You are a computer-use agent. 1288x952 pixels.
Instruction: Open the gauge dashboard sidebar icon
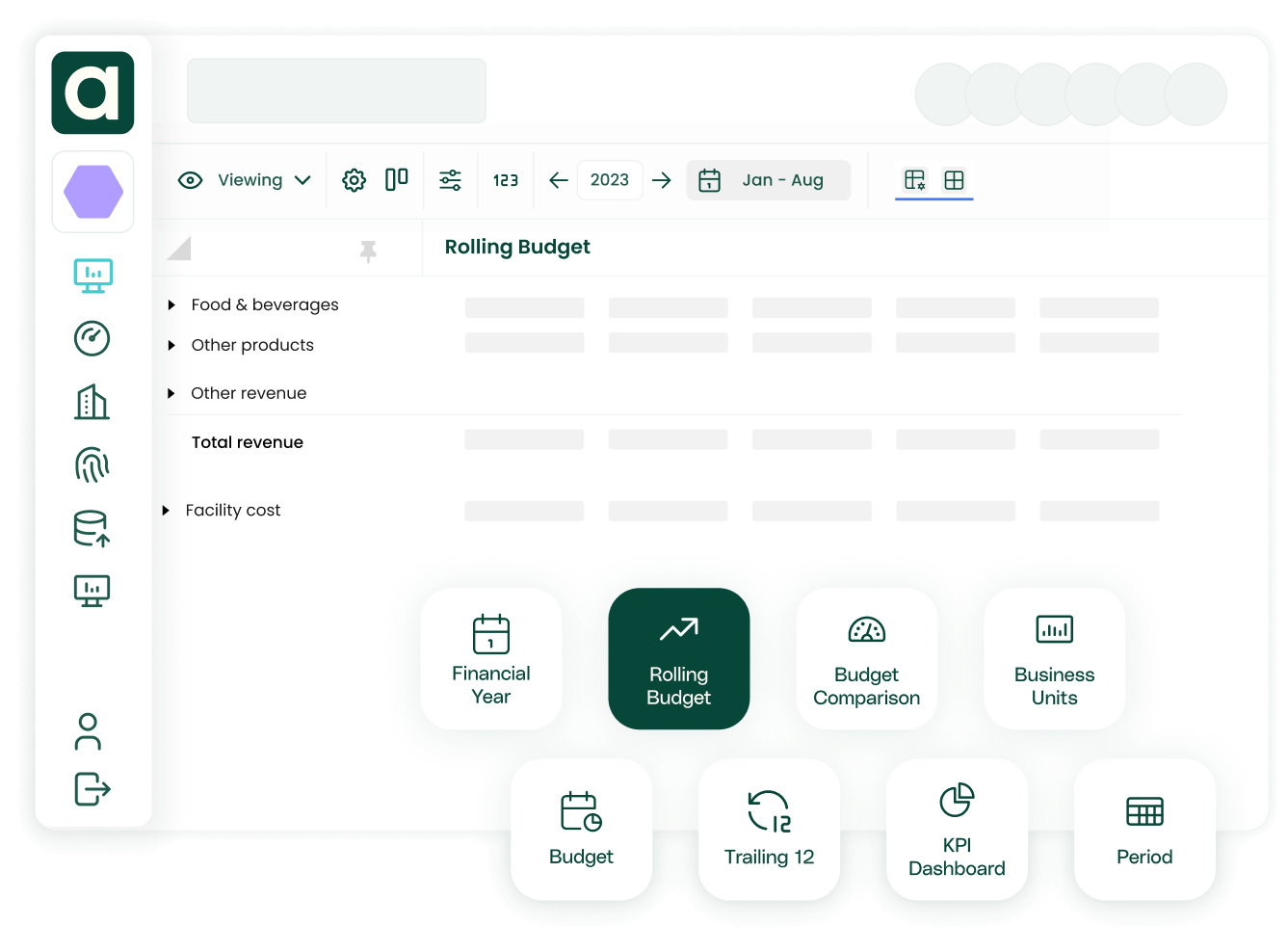92,338
